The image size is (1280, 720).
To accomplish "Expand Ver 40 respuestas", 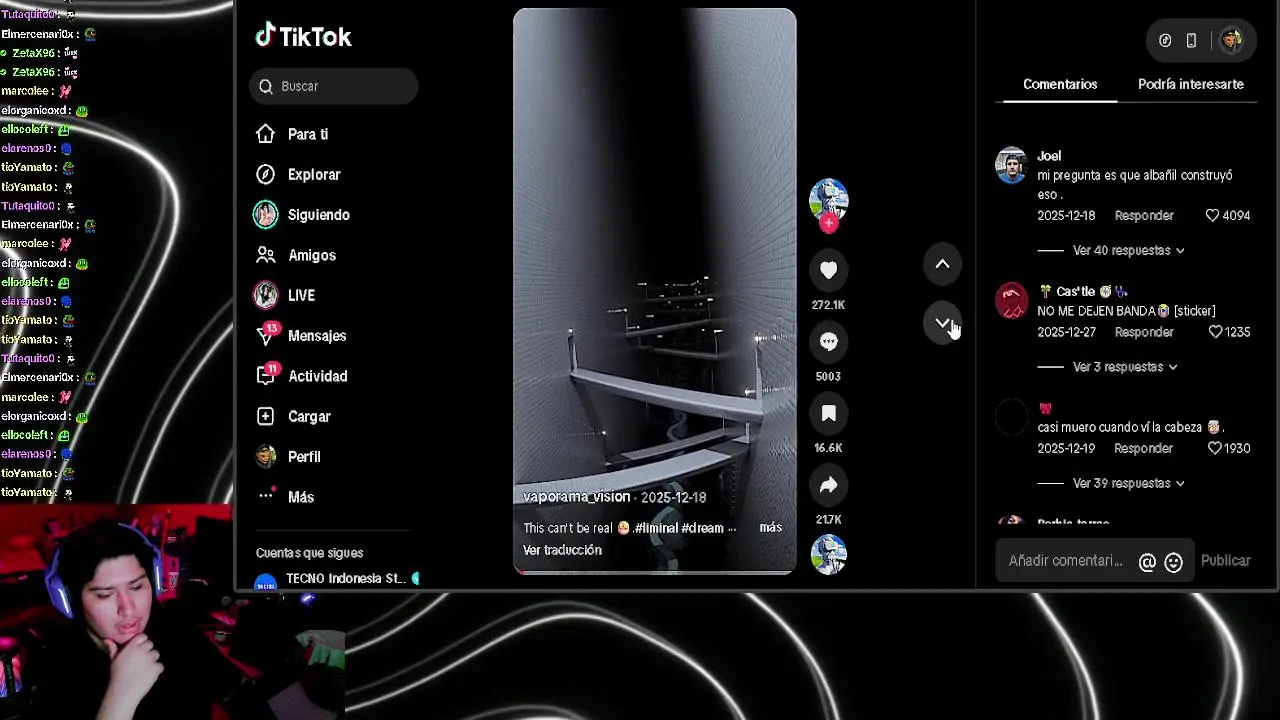I will [1128, 250].
